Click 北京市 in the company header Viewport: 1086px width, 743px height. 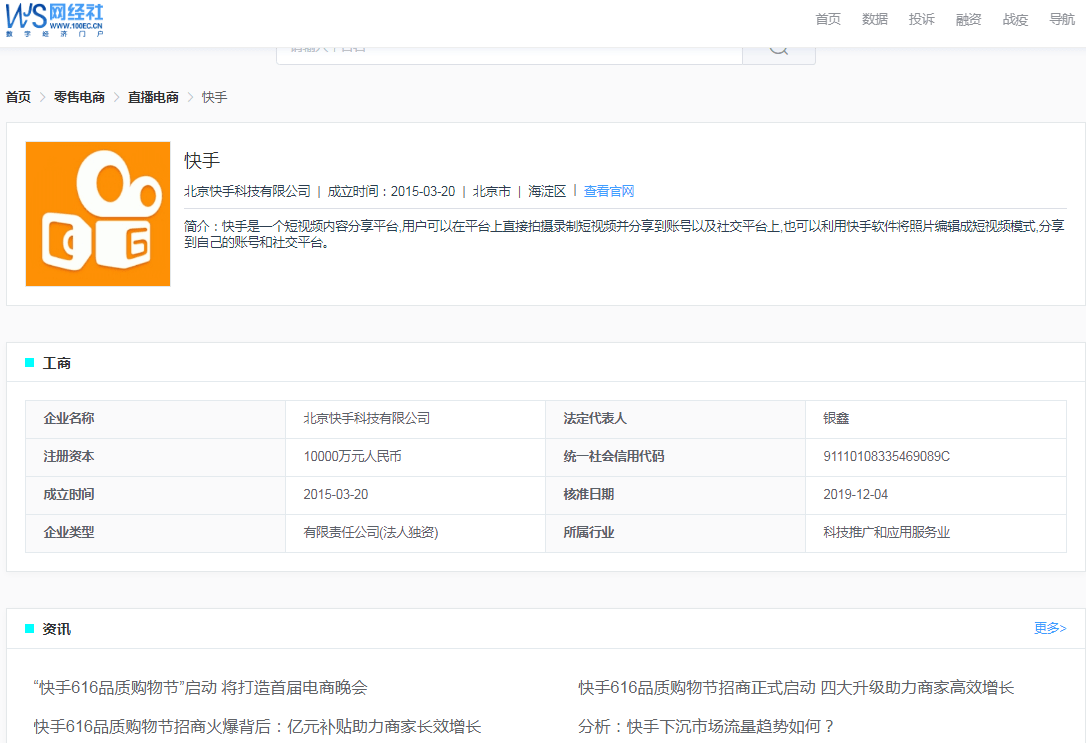(x=492, y=191)
